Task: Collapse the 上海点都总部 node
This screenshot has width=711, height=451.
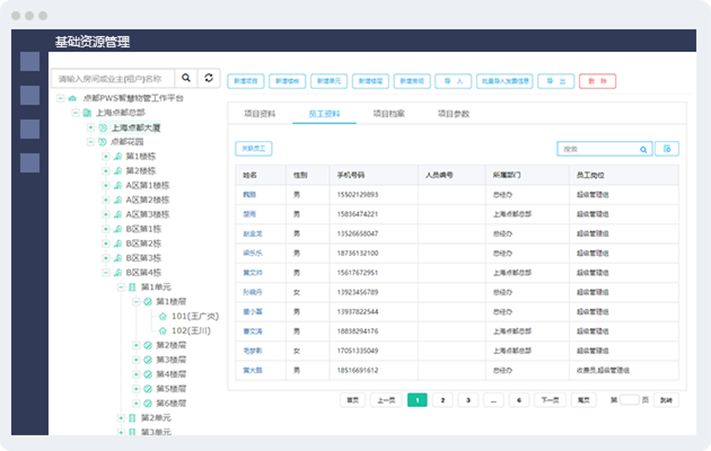Action: 76,113
